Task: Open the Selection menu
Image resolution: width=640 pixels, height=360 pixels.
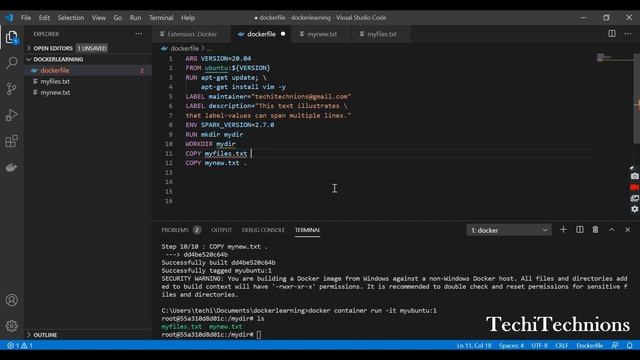Action: tap(71, 18)
